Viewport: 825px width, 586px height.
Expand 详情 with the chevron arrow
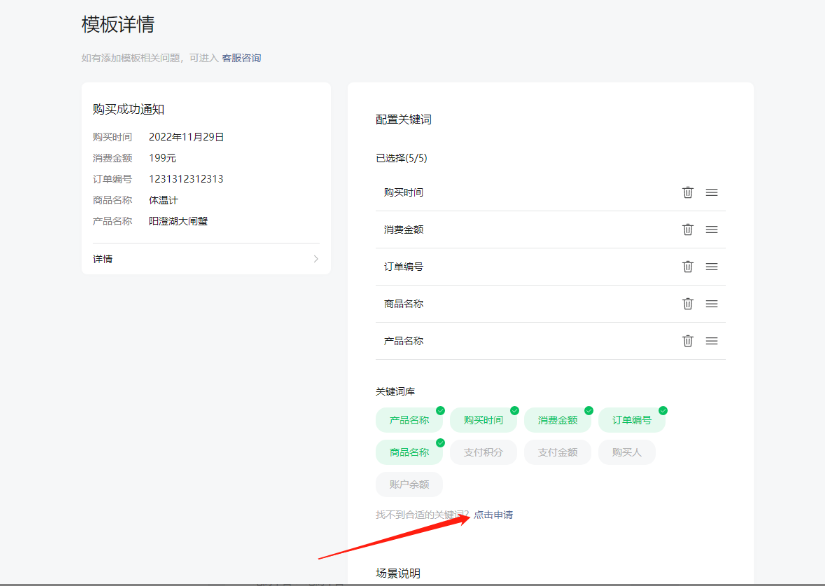click(316, 259)
